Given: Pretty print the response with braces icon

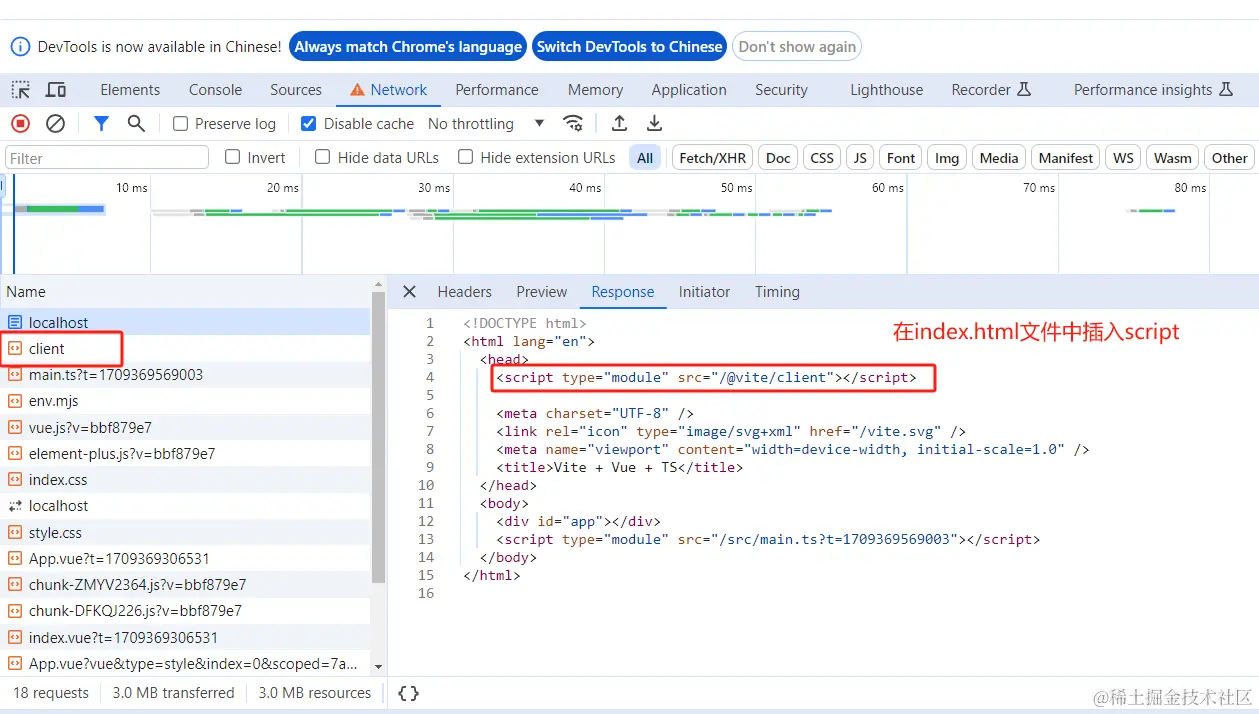Looking at the screenshot, I should point(408,693).
